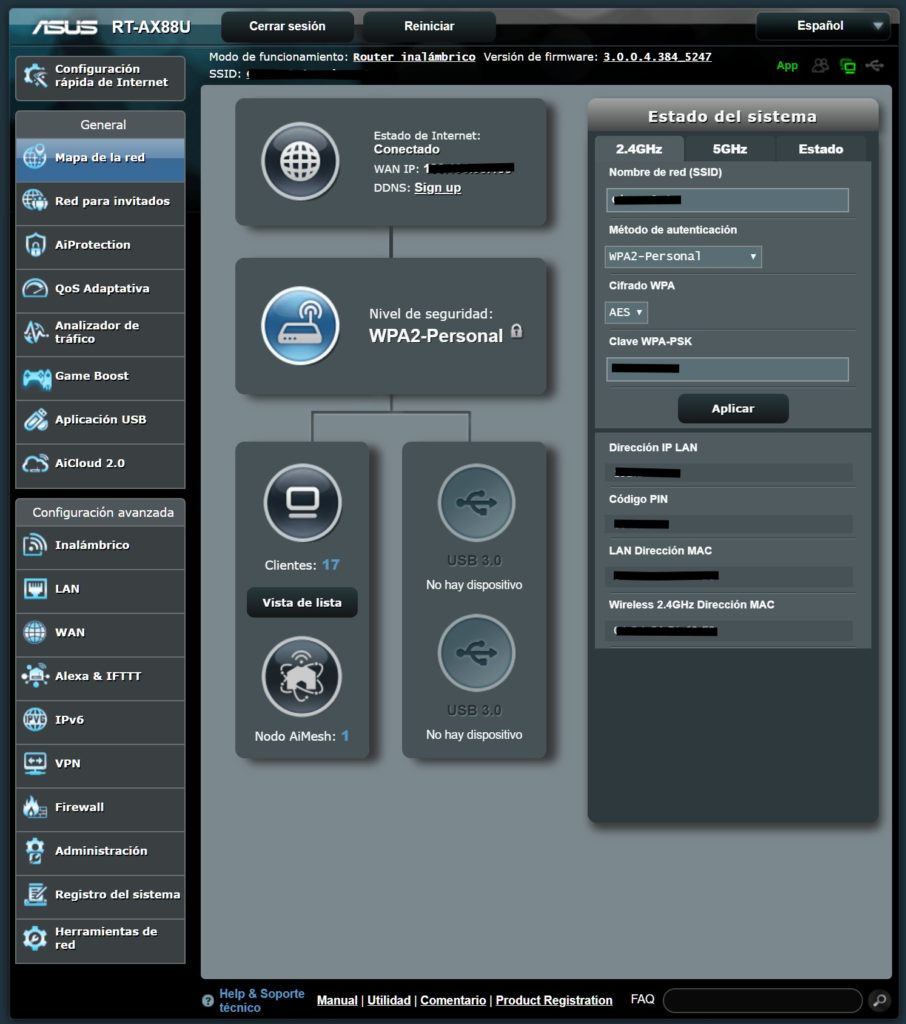Screen dimensions: 906x1024
Task: Click the Vista de lista button
Action: [302, 603]
